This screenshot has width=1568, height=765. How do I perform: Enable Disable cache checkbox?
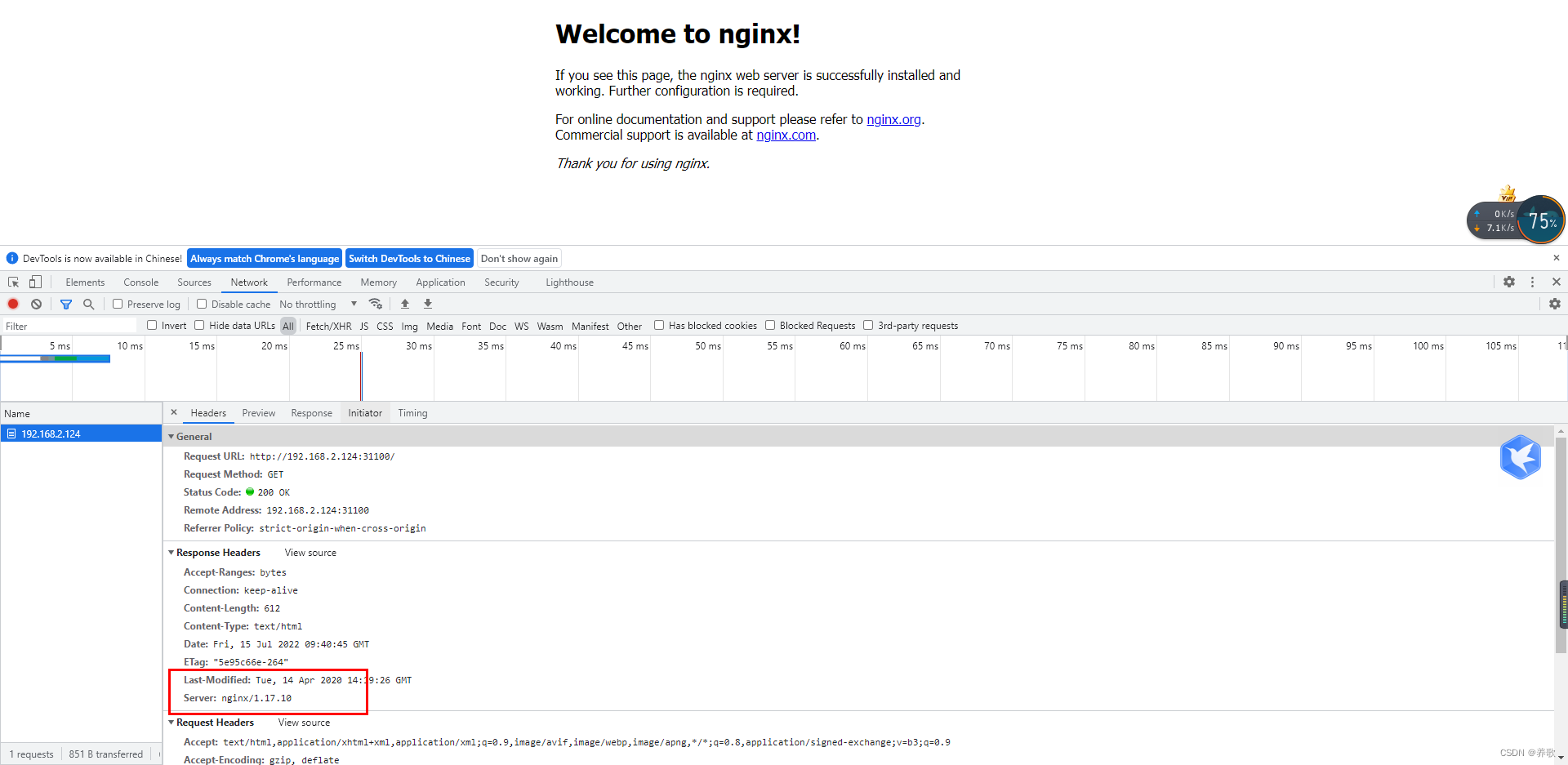point(202,304)
